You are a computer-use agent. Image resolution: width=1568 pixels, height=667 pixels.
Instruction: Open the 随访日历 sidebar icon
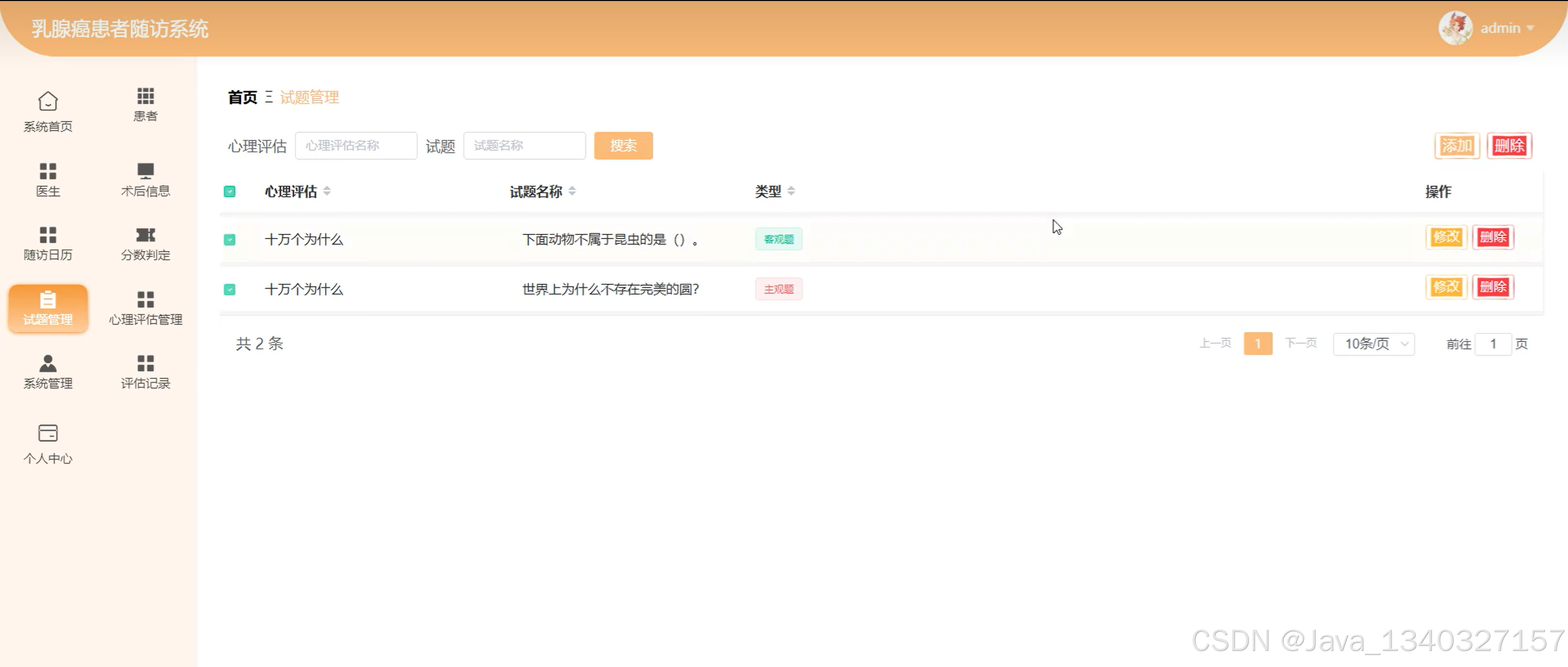tap(47, 235)
